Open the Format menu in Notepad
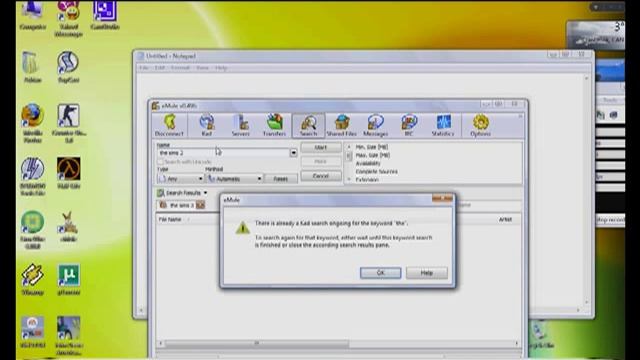 [180, 68]
